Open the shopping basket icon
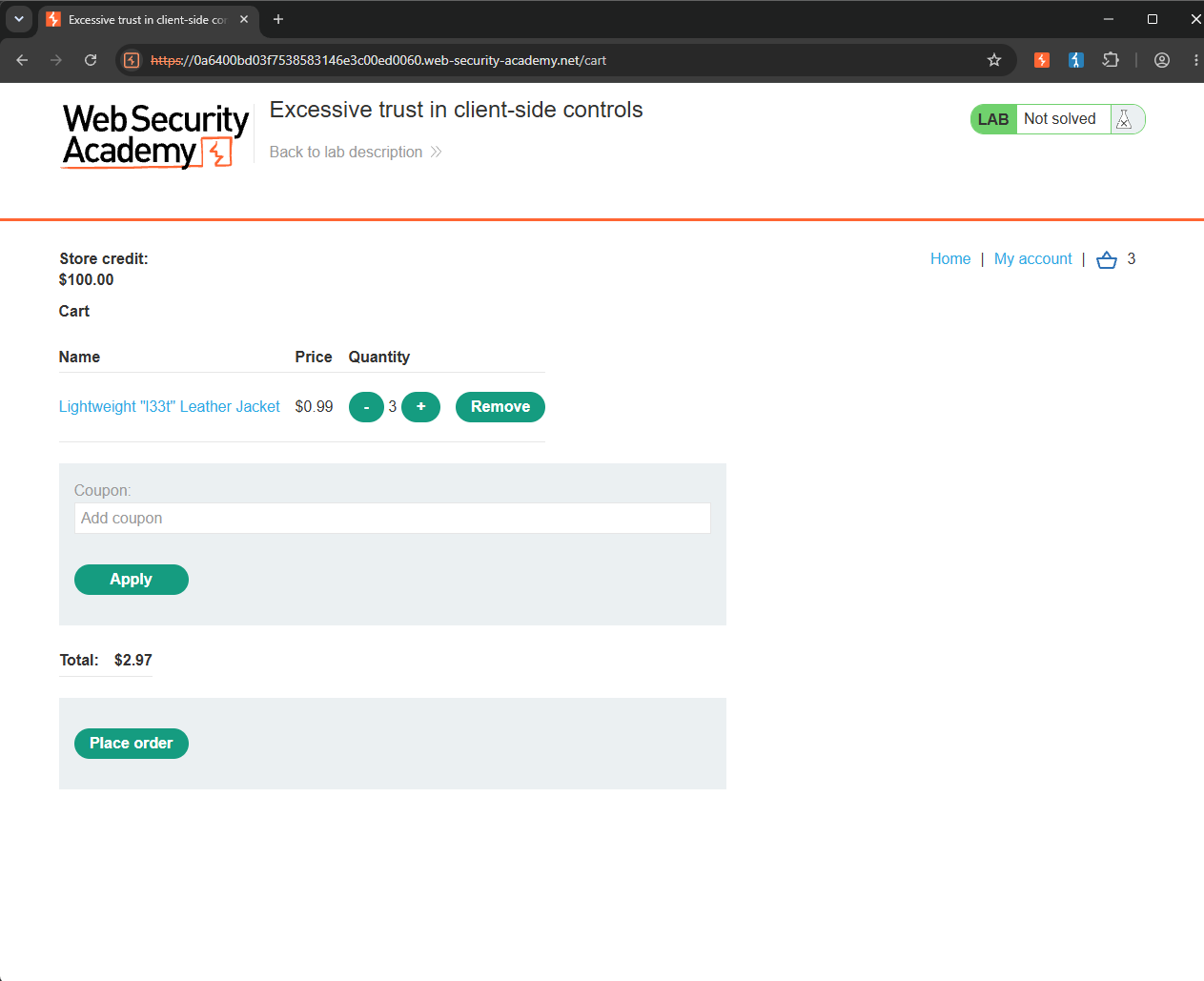This screenshot has height=981, width=1204. coord(1106,259)
